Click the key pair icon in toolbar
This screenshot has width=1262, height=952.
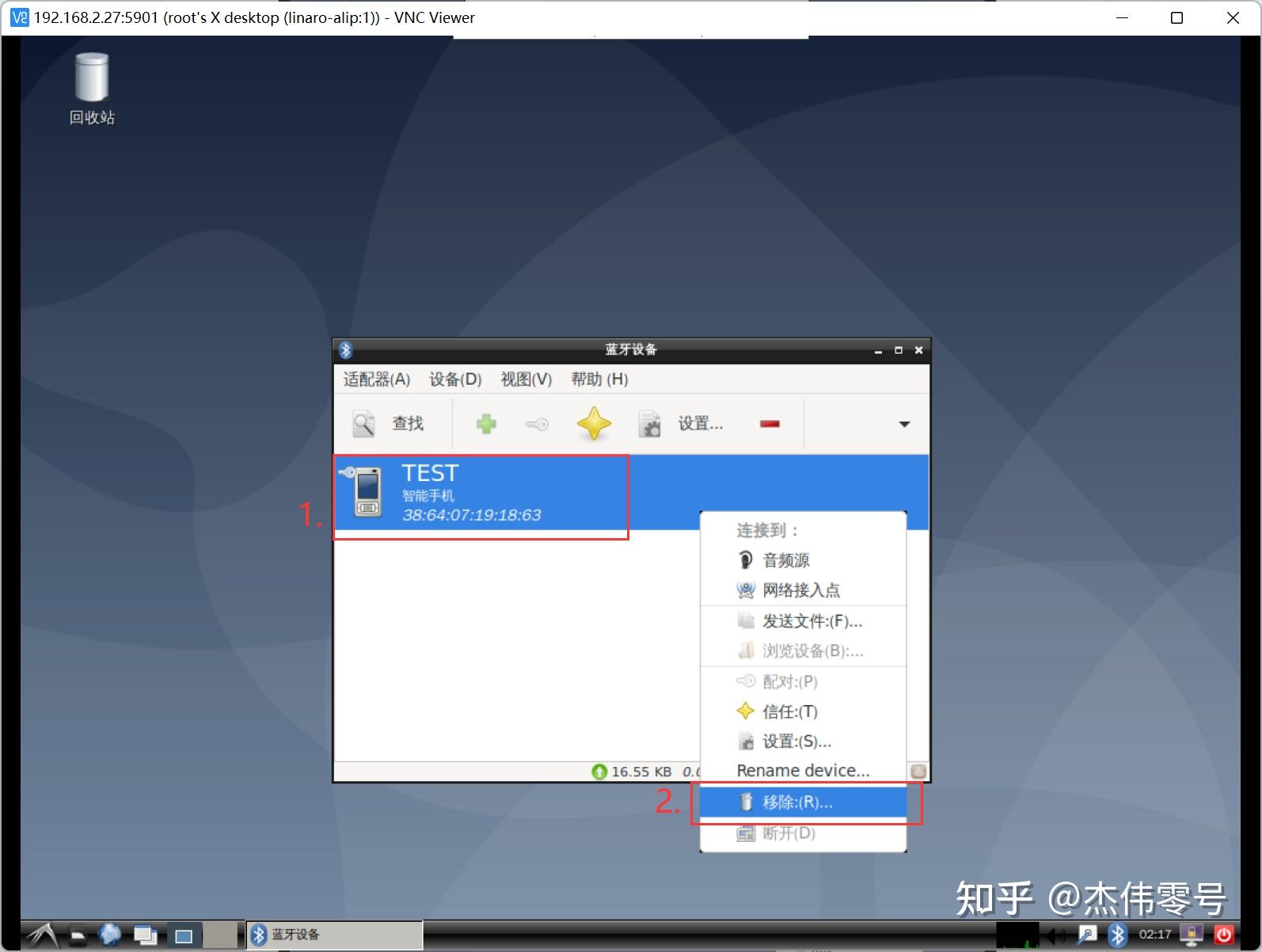[x=537, y=425]
